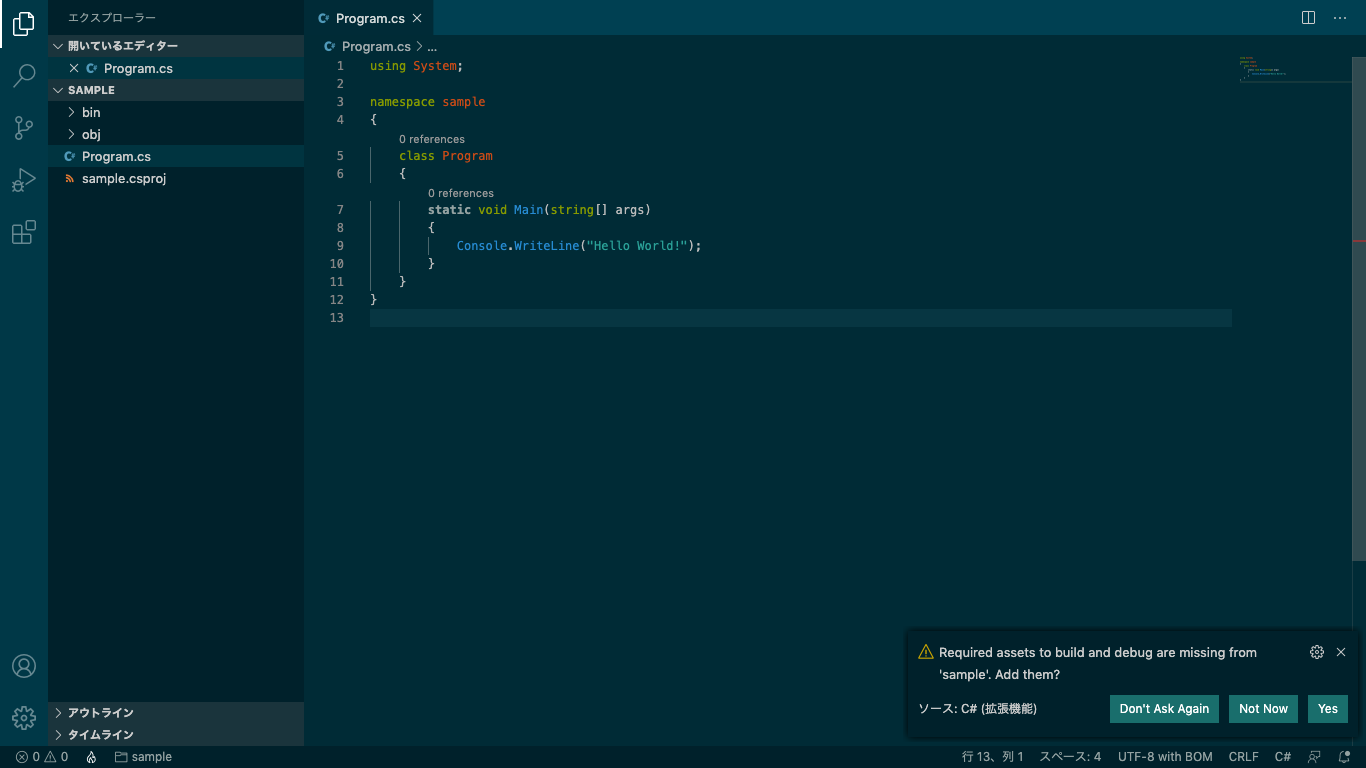Click the errors and warnings status indicator

click(42, 757)
